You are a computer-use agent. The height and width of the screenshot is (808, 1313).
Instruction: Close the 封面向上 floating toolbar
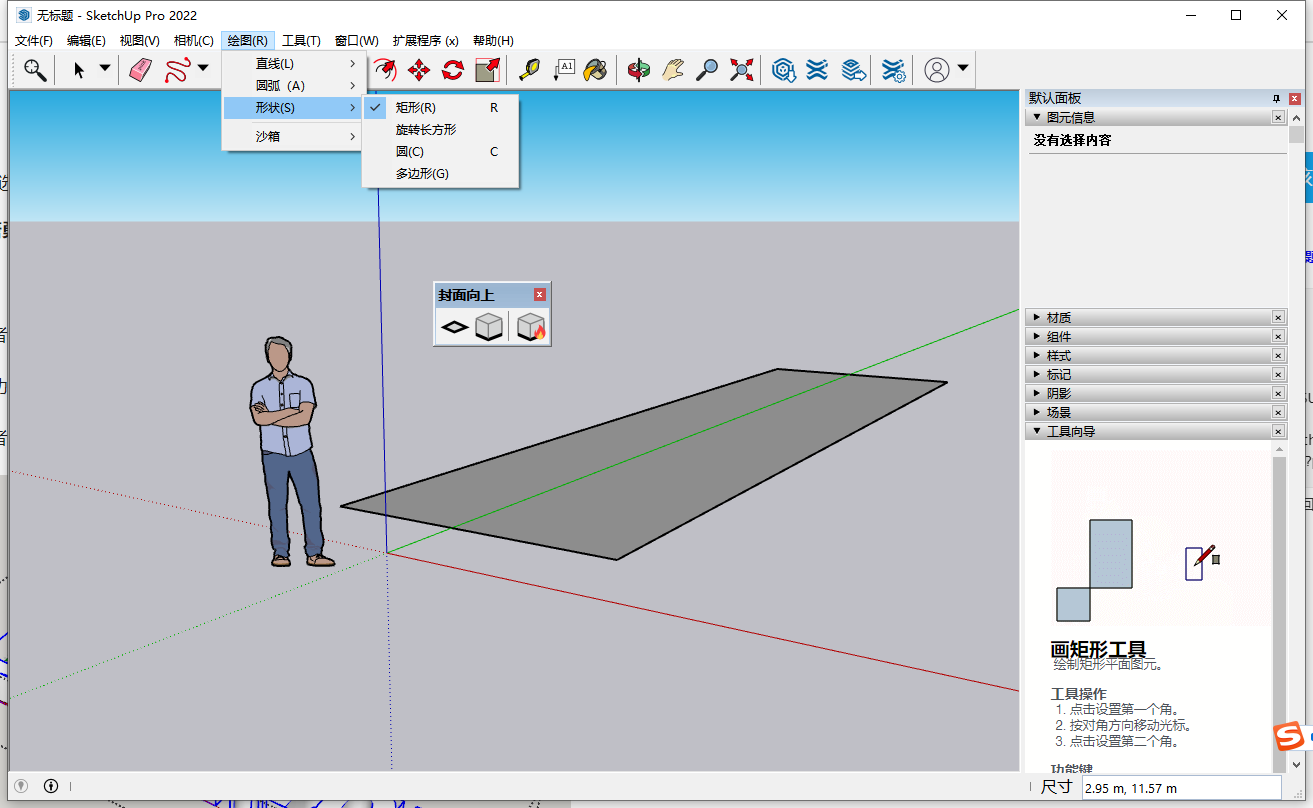click(540, 295)
